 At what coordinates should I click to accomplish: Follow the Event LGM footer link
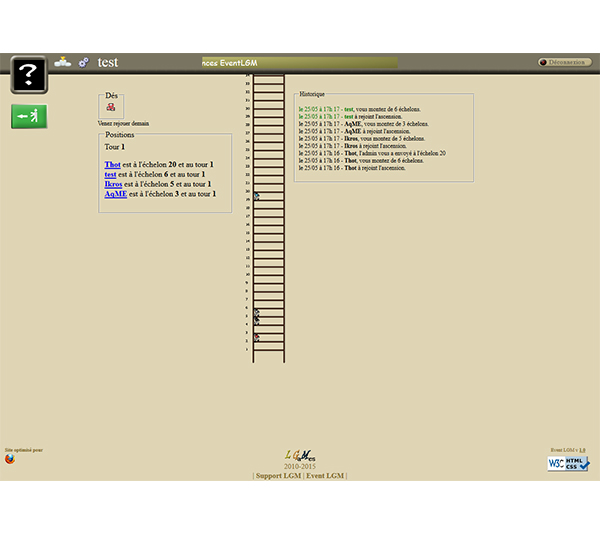tap(324, 475)
